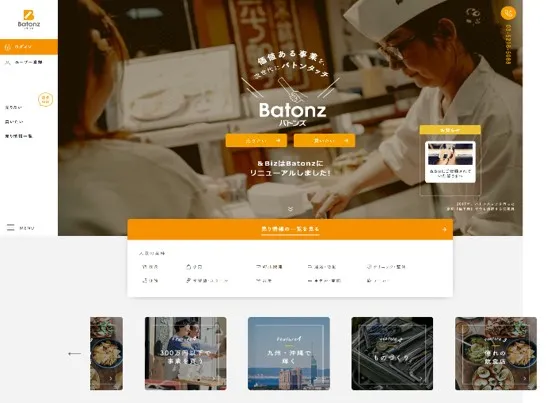The width and height of the screenshot is (555, 403).
Task: Click the carousel left arrow
Action: coord(74,353)
